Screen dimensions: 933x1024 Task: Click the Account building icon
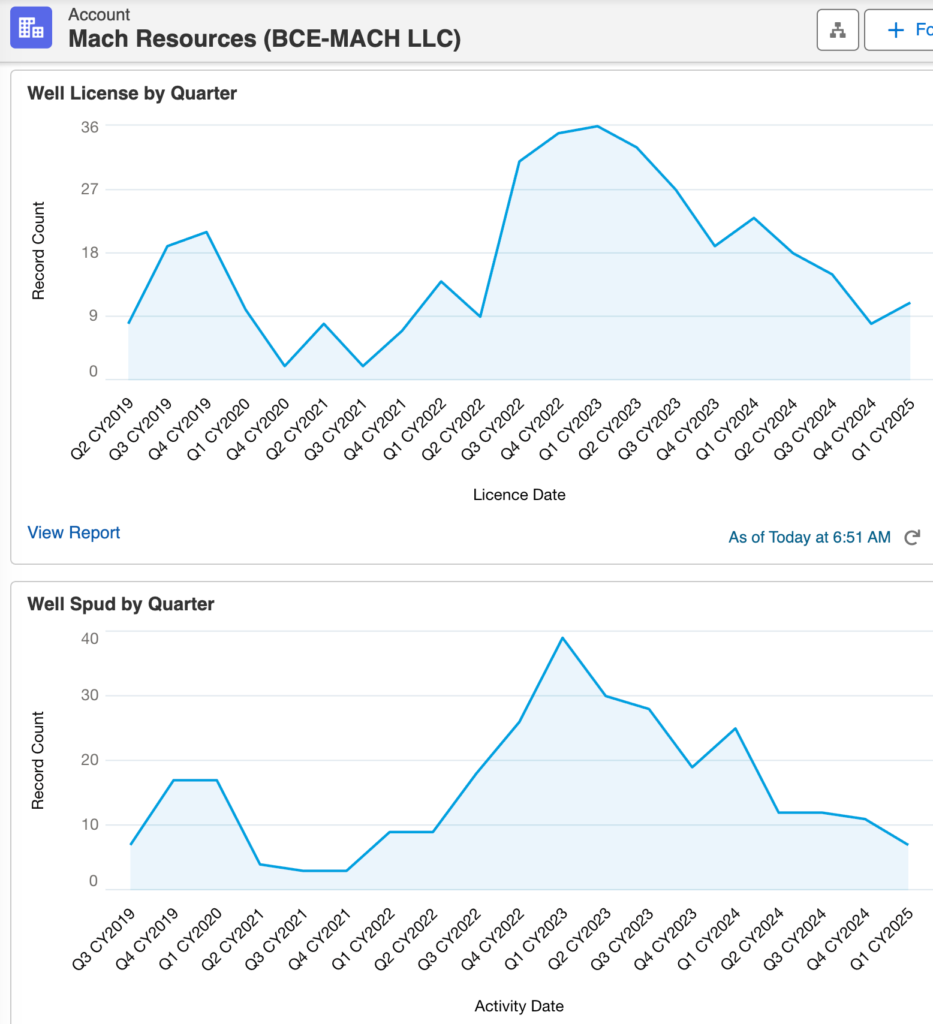pyautogui.click(x=31, y=27)
